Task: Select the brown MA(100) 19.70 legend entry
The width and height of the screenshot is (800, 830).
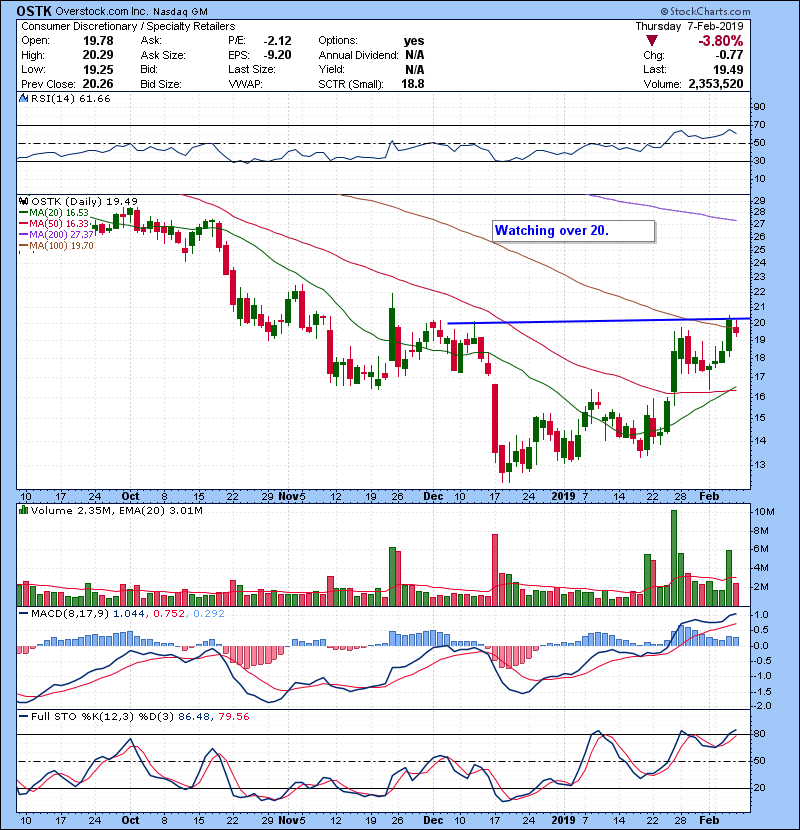Action: click(56, 246)
